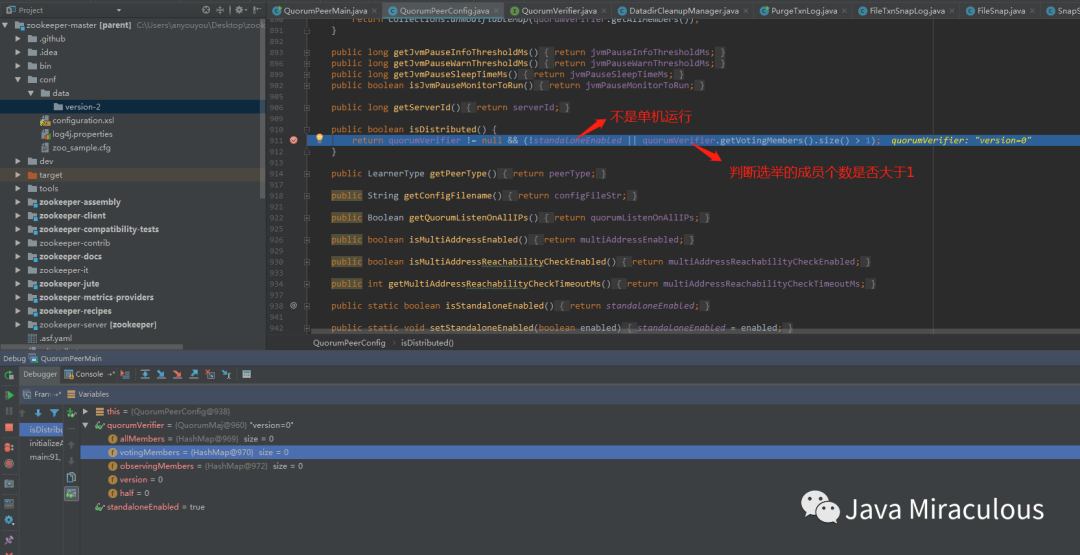Click the Run to Cursor icon

(x=227, y=374)
